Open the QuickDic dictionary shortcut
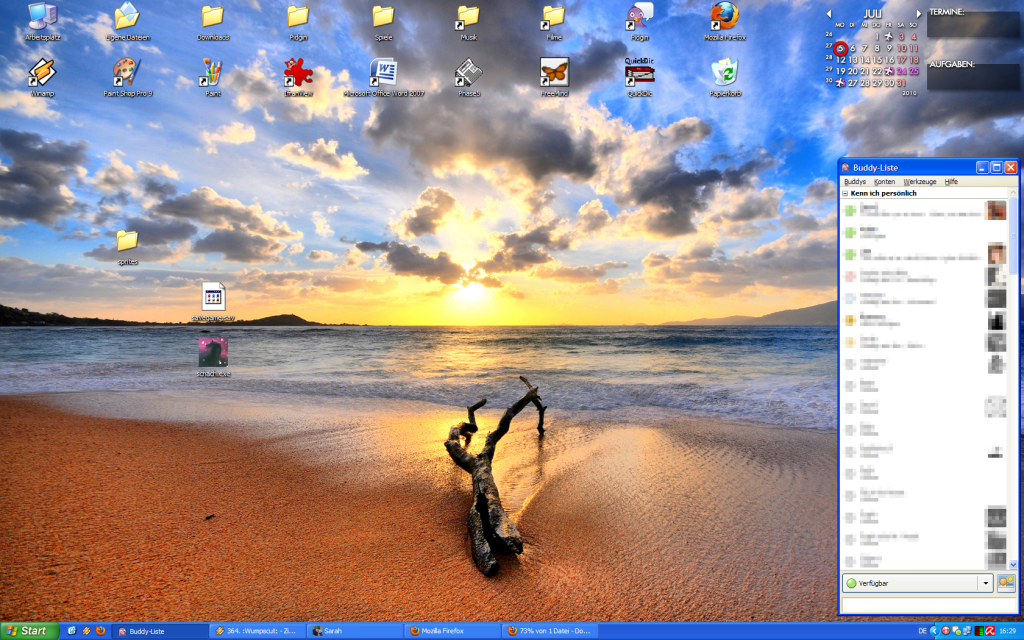Image resolution: width=1024 pixels, height=640 pixels. (640, 73)
